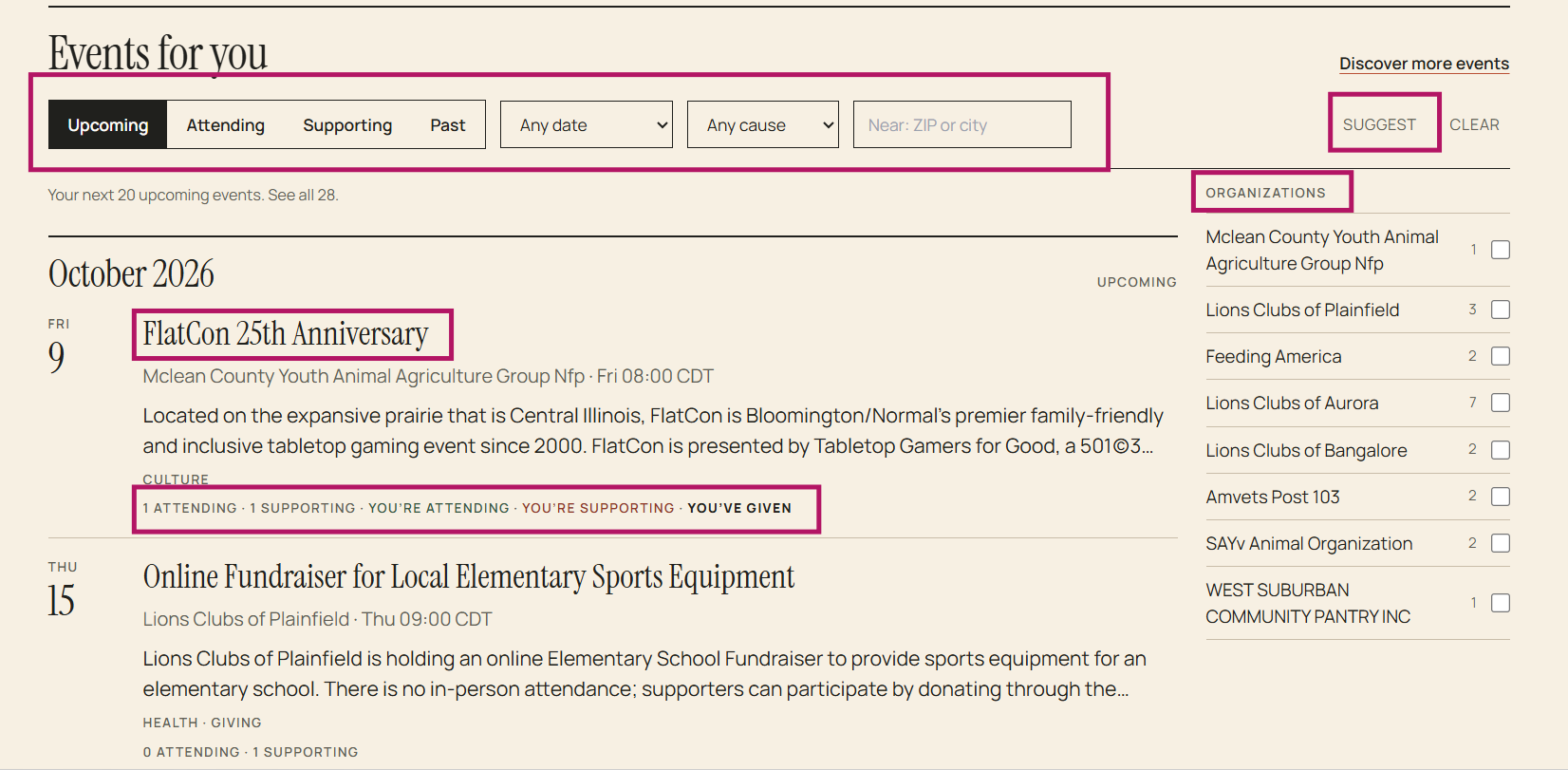The width and height of the screenshot is (1568, 770).
Task: Select the Past events tab
Action: point(447,124)
